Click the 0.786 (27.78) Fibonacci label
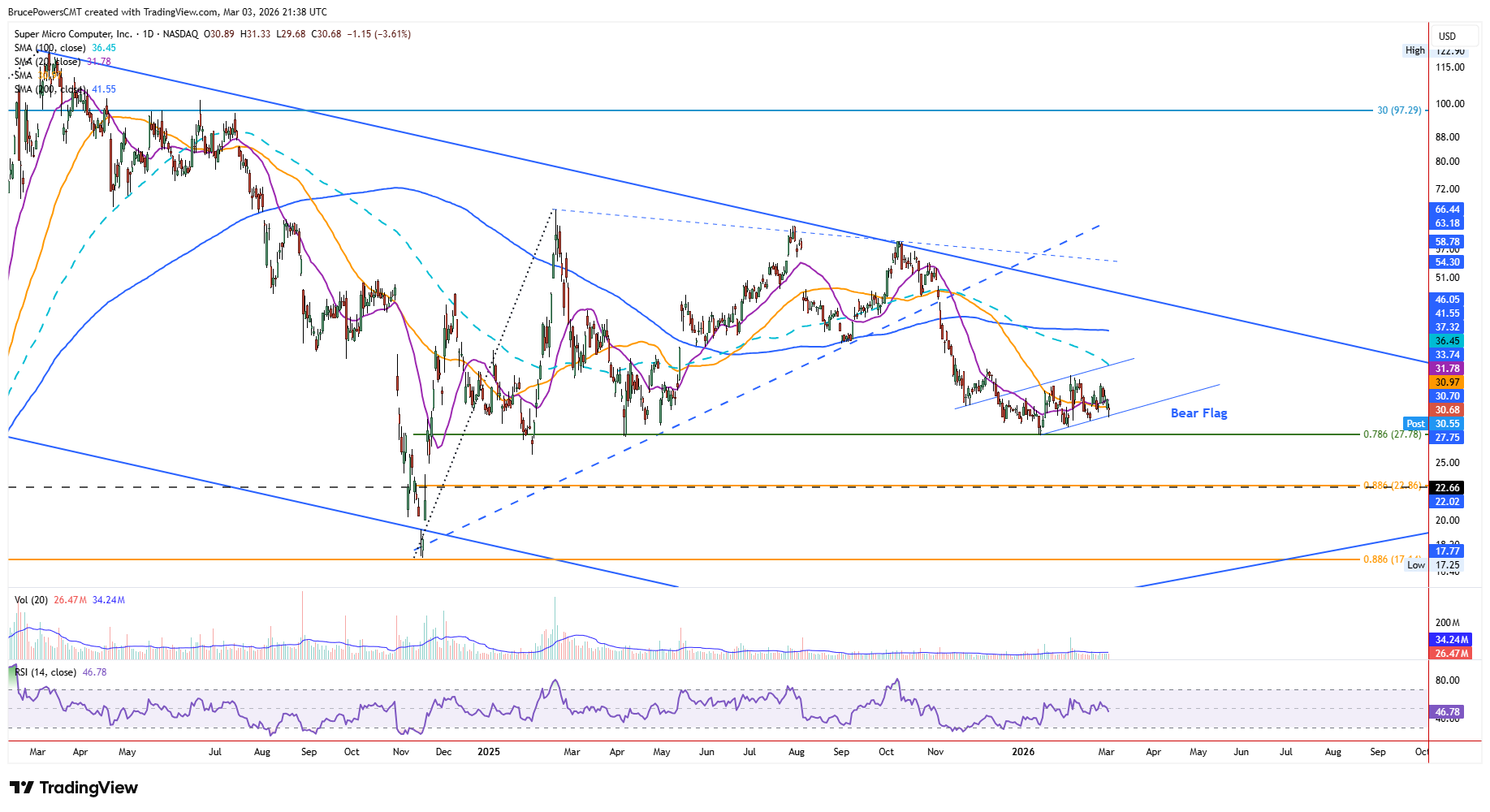 [1393, 434]
